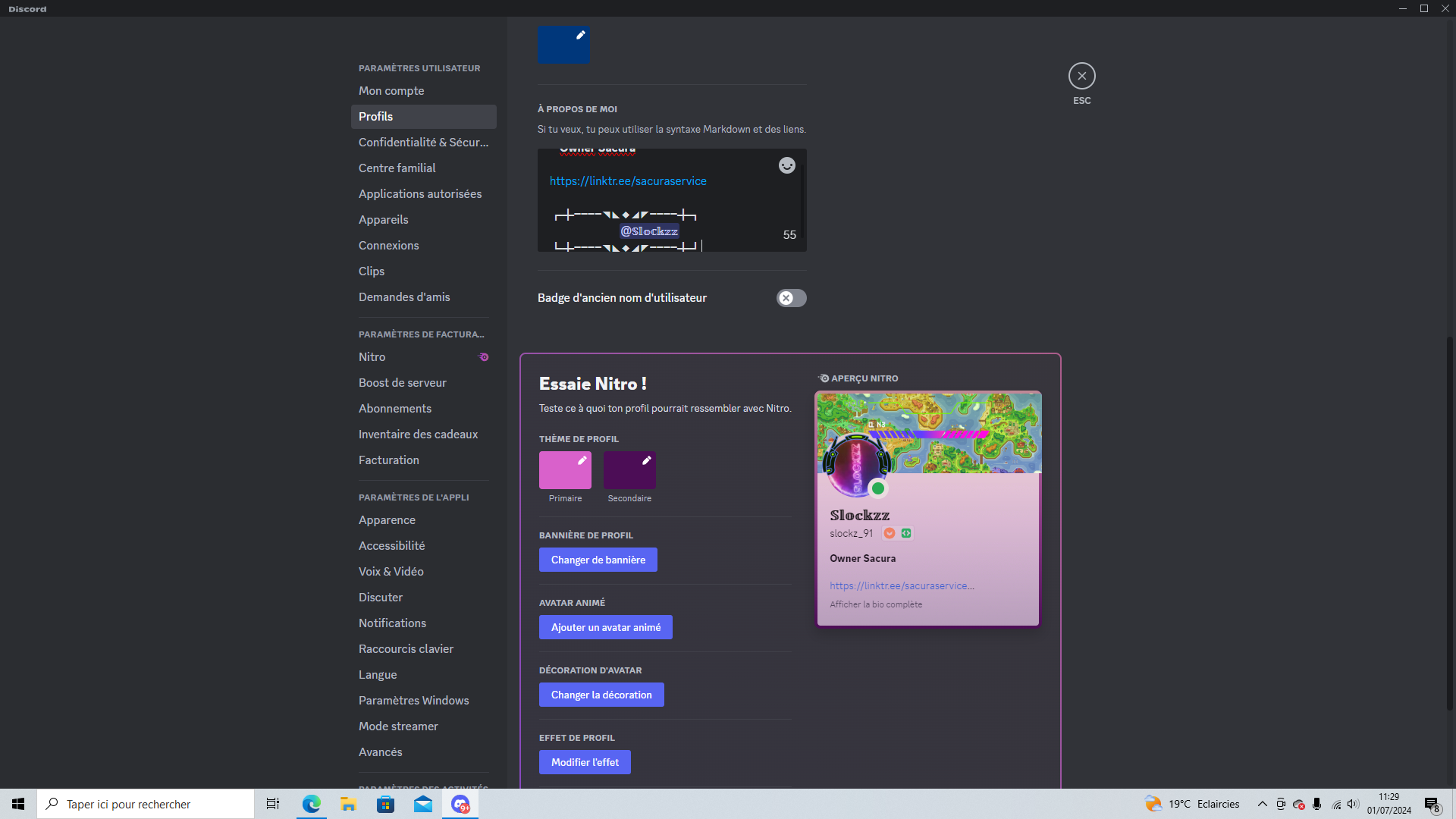
Task: Click Changer la décoration button
Action: [601, 695]
